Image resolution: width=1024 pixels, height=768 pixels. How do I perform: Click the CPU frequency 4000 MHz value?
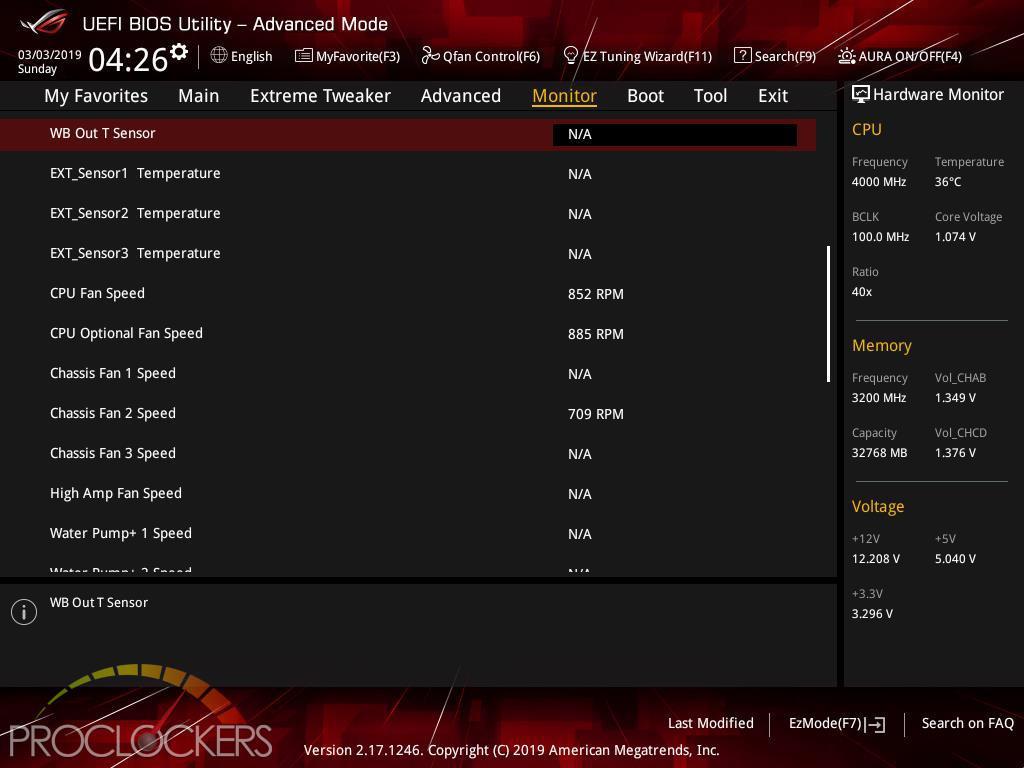tap(879, 182)
